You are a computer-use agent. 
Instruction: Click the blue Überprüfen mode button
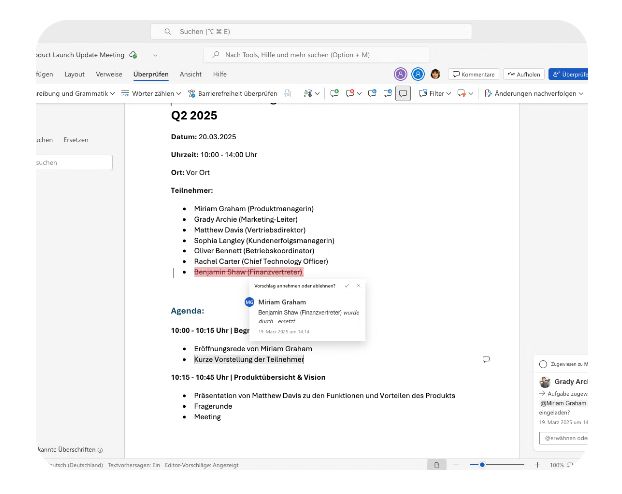[568, 74]
